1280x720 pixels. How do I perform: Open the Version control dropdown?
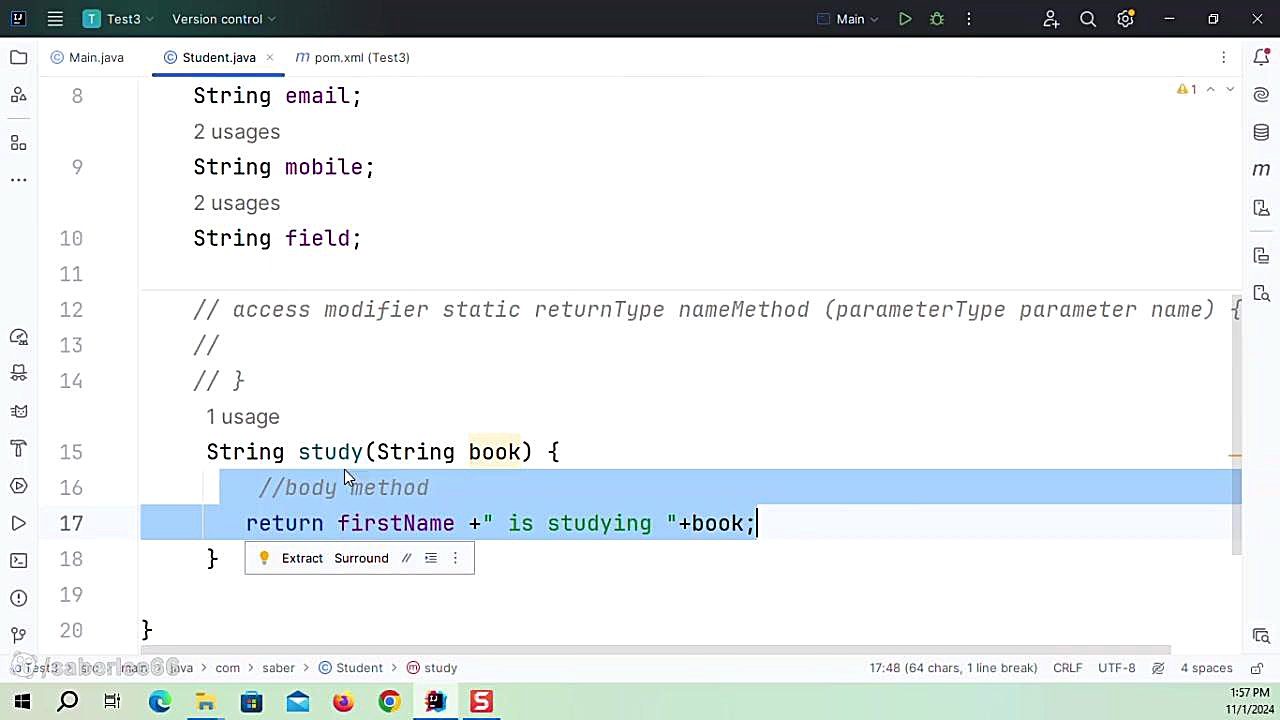click(223, 19)
